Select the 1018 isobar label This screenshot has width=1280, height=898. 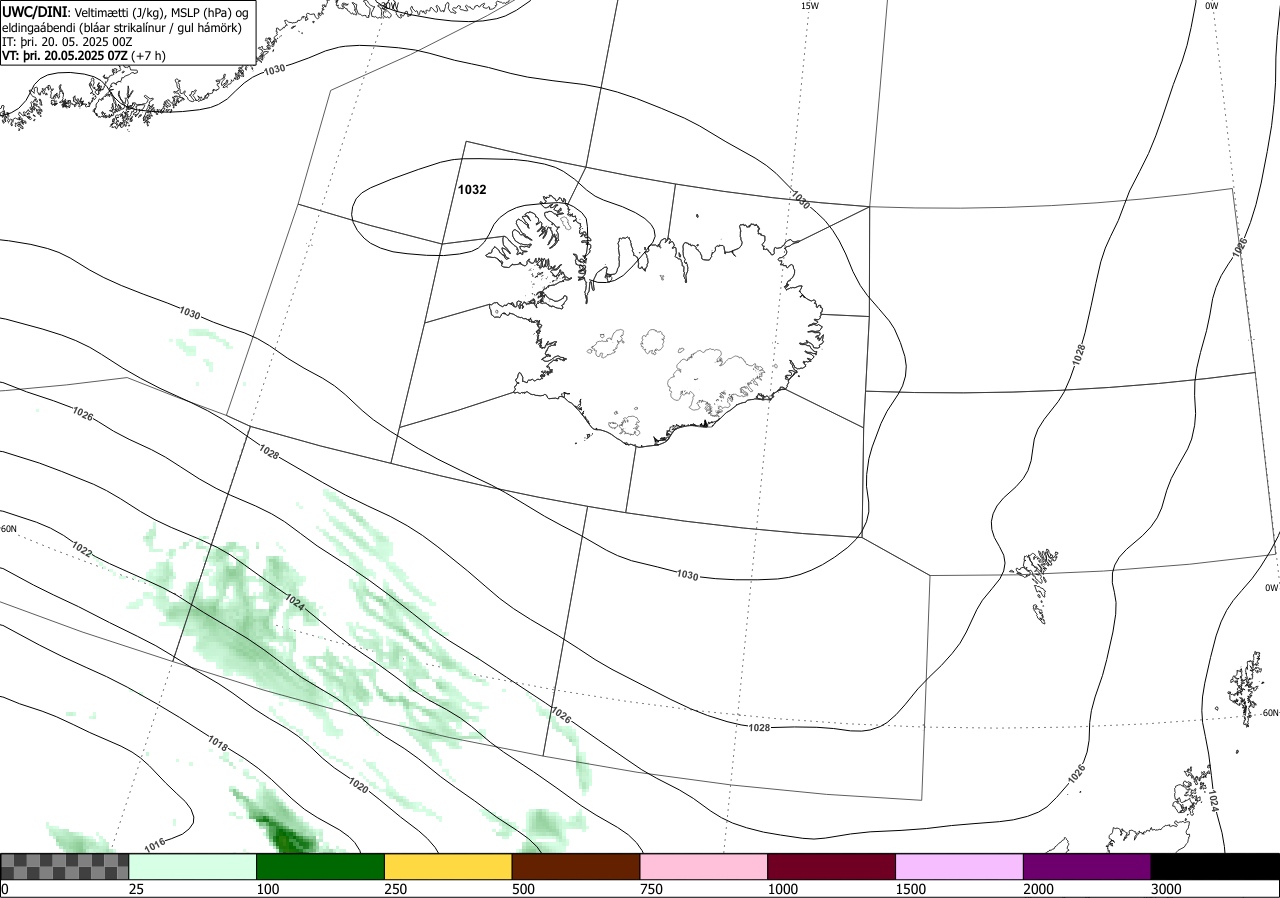coord(219,742)
